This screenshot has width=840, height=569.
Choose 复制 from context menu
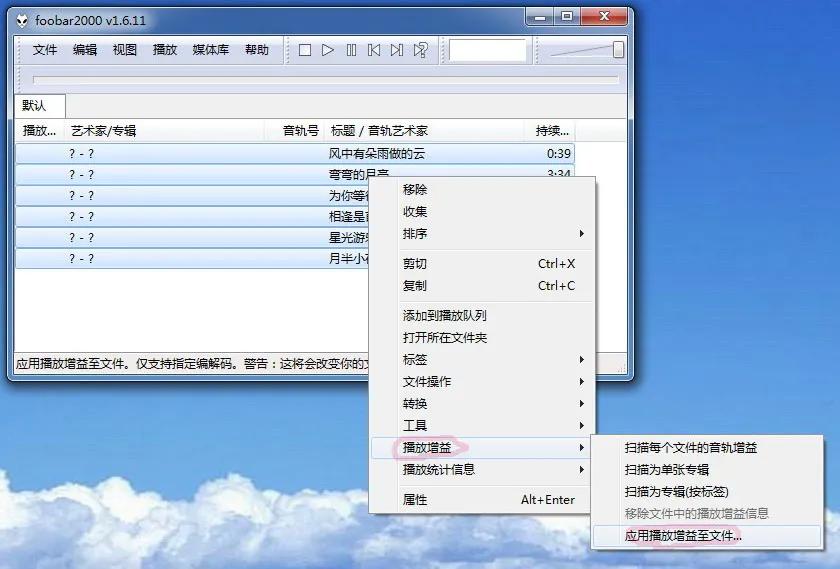tap(482, 286)
